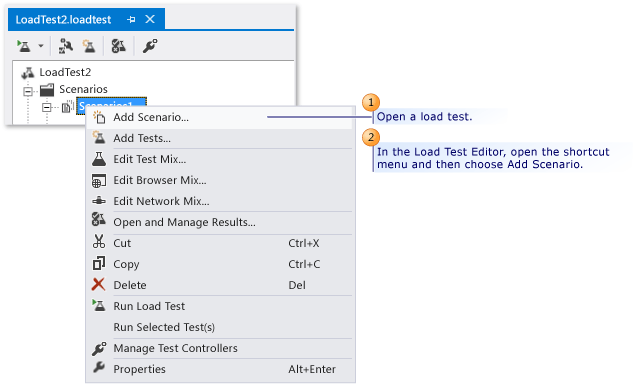Collapse the Scenarios folder node
633x386 pixels.
pyautogui.click(x=28, y=92)
